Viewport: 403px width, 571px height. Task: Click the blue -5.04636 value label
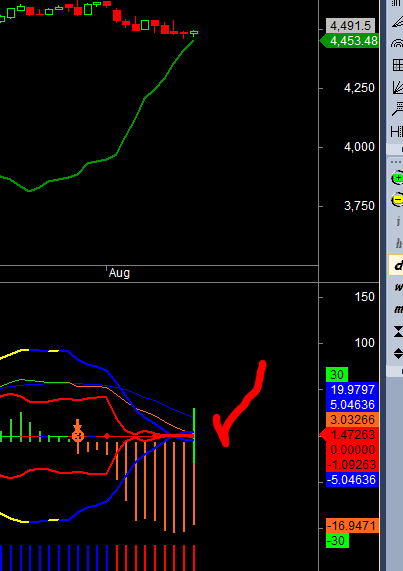click(352, 480)
